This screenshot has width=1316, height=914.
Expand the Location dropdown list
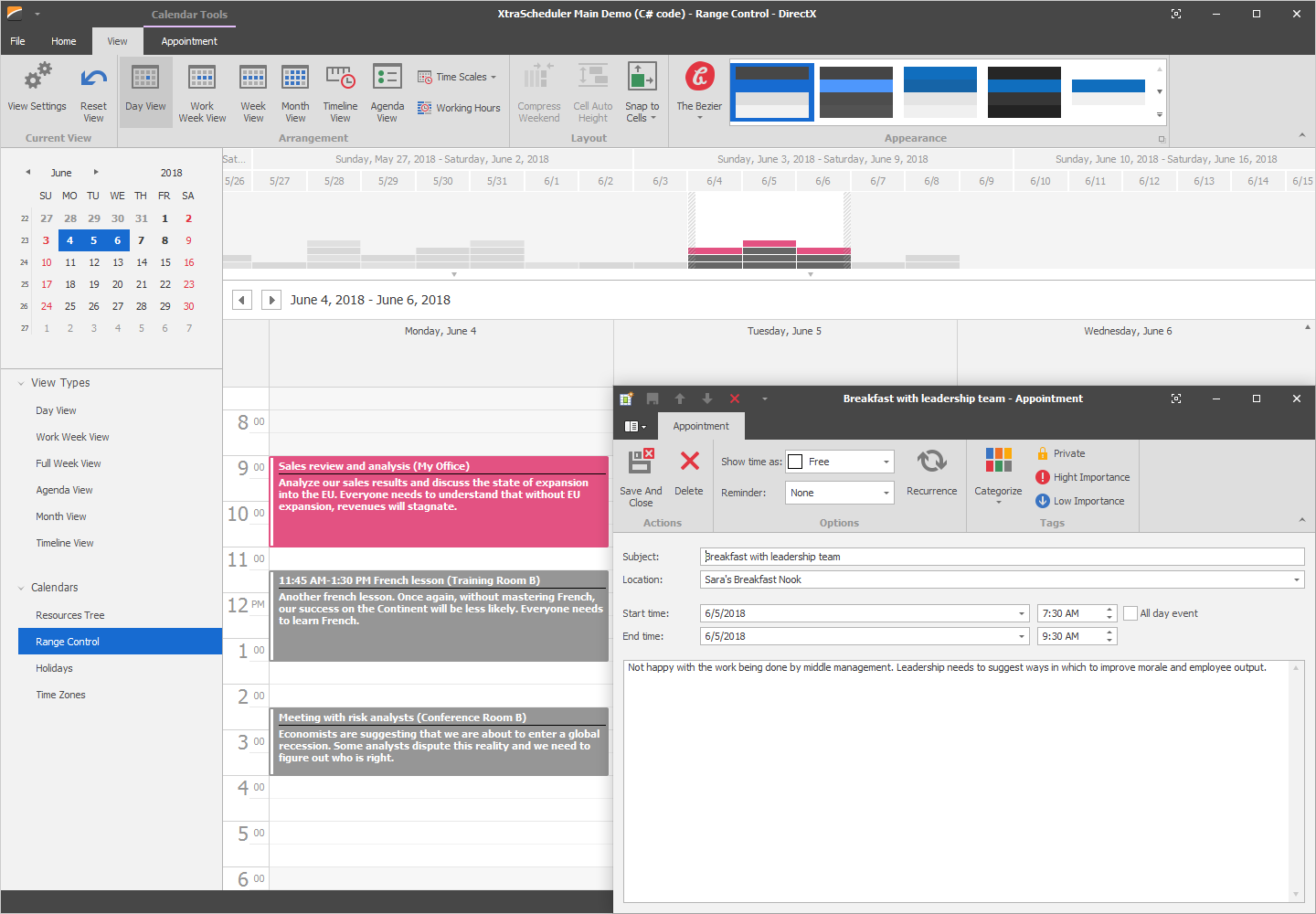tap(1297, 579)
